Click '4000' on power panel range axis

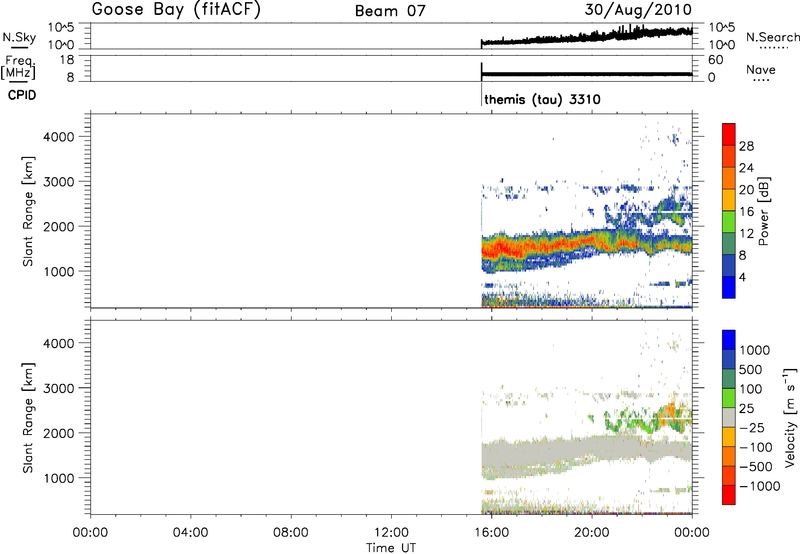point(58,137)
